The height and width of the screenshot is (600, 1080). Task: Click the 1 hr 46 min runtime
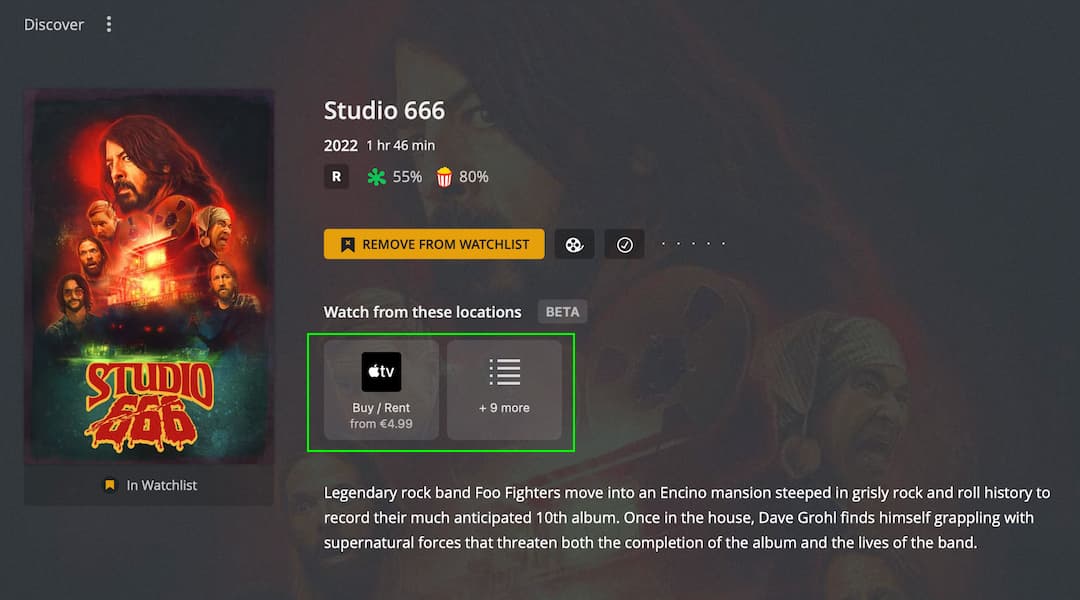coord(400,145)
